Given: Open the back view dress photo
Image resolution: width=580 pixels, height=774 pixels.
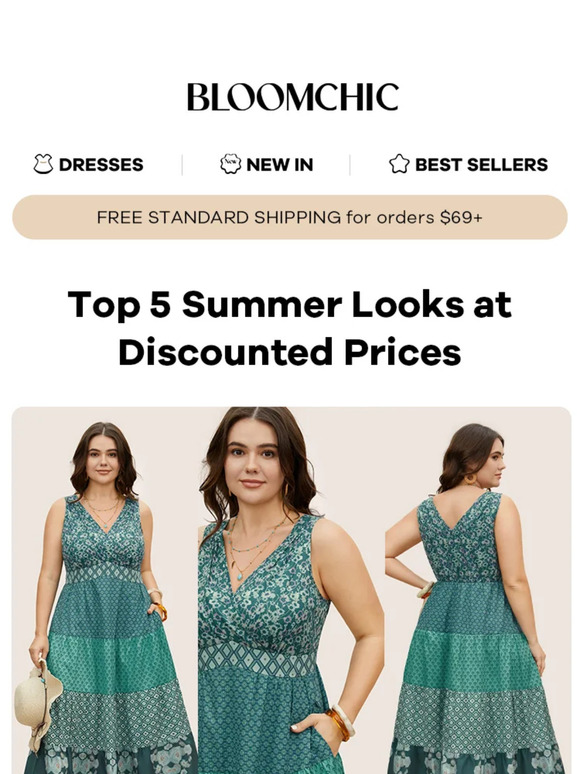Looking at the screenshot, I should pyautogui.click(x=478, y=590).
